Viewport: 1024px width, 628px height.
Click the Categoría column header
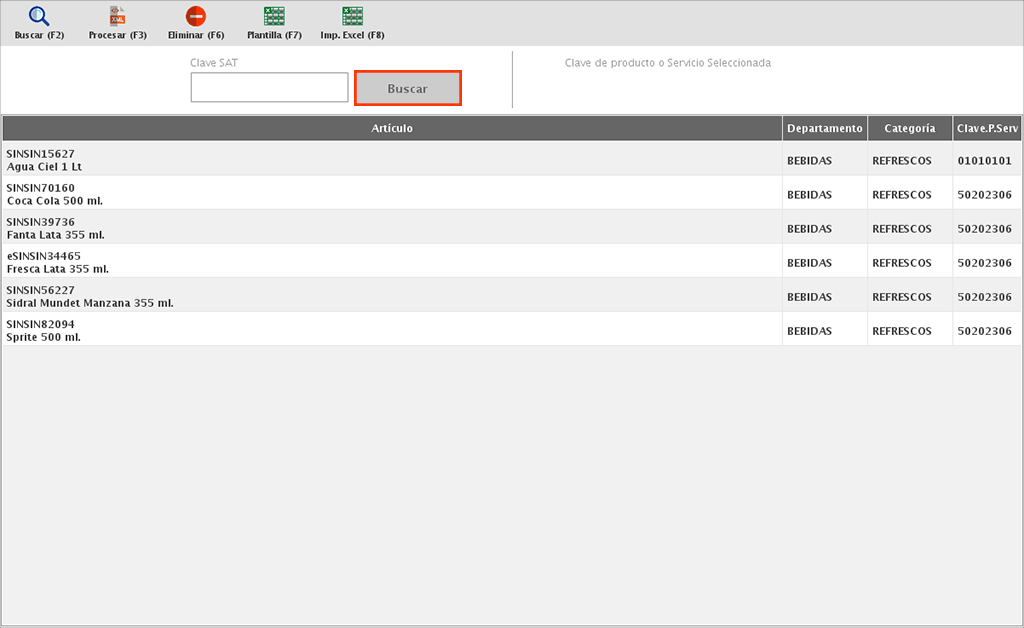pos(909,128)
